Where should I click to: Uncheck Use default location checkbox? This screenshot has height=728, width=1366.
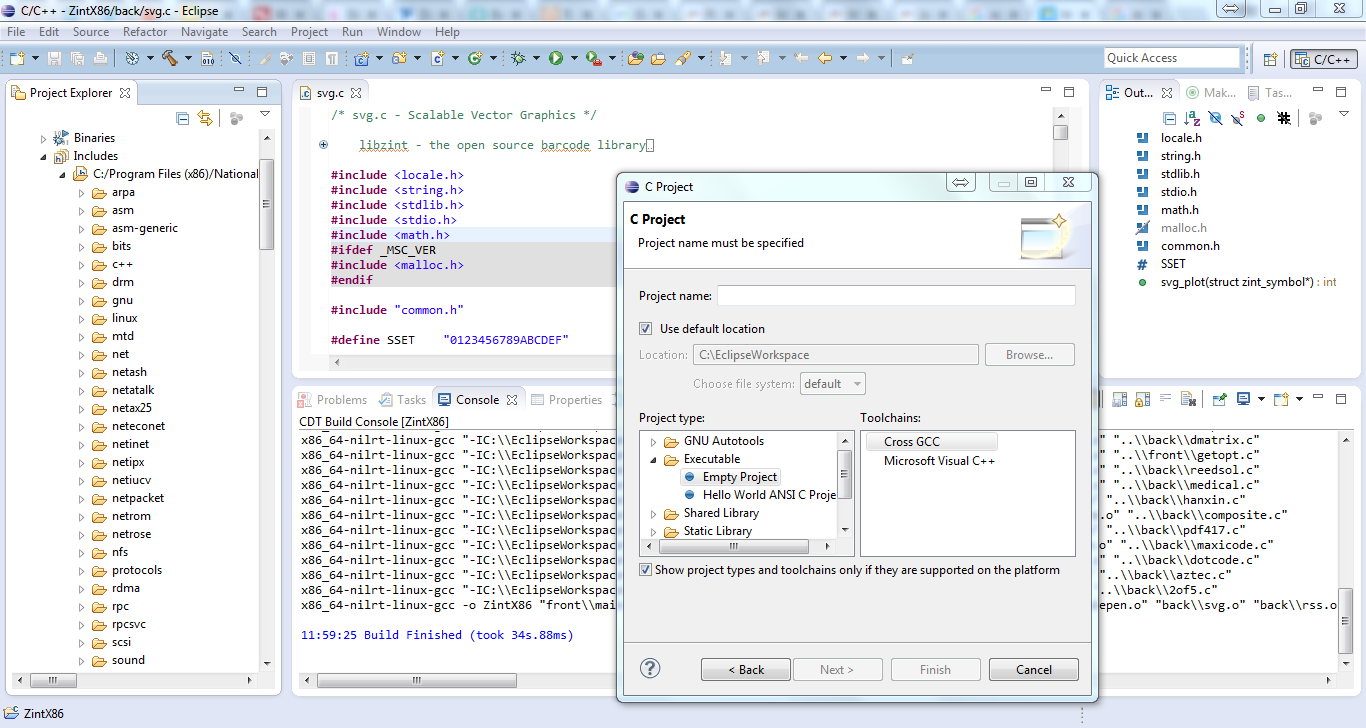[x=646, y=329]
